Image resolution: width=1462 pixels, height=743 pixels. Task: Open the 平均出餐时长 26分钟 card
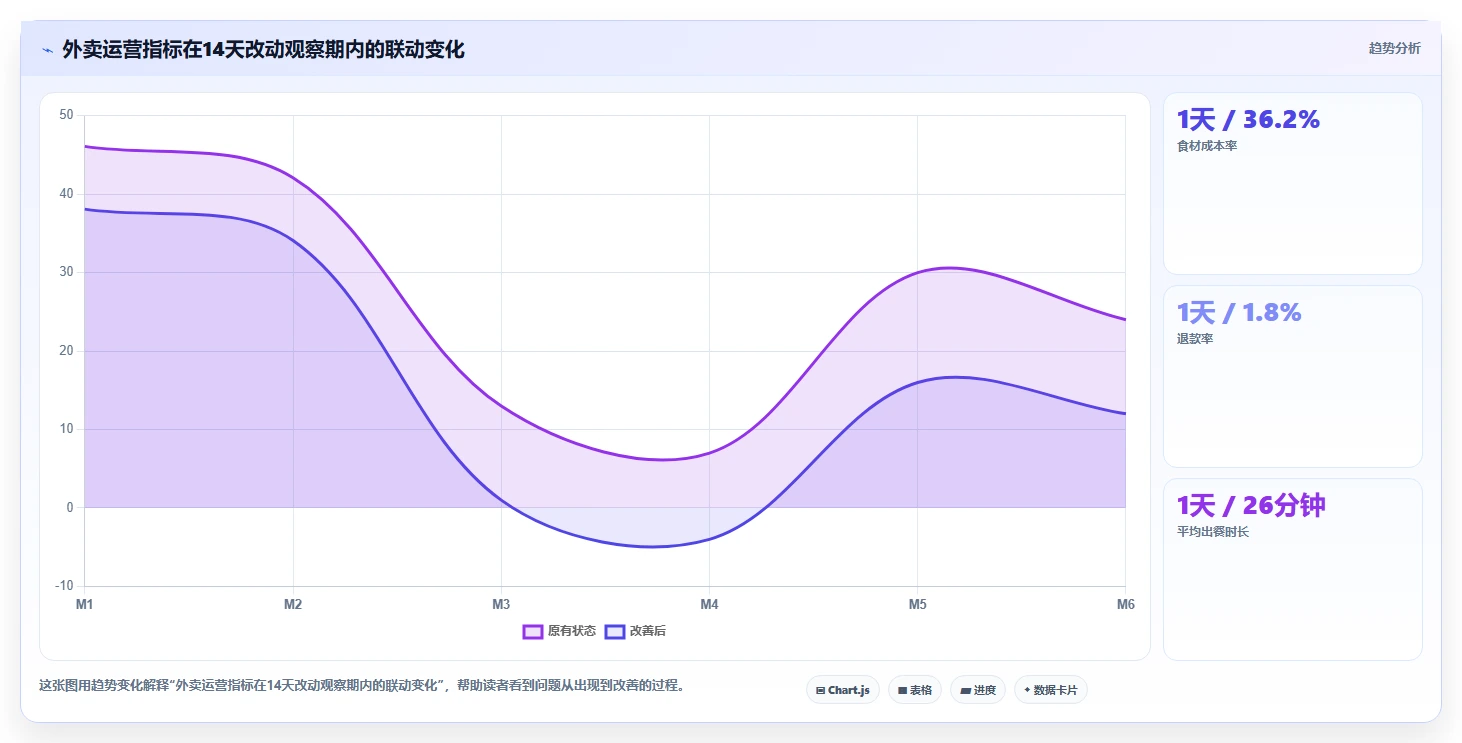1293,569
